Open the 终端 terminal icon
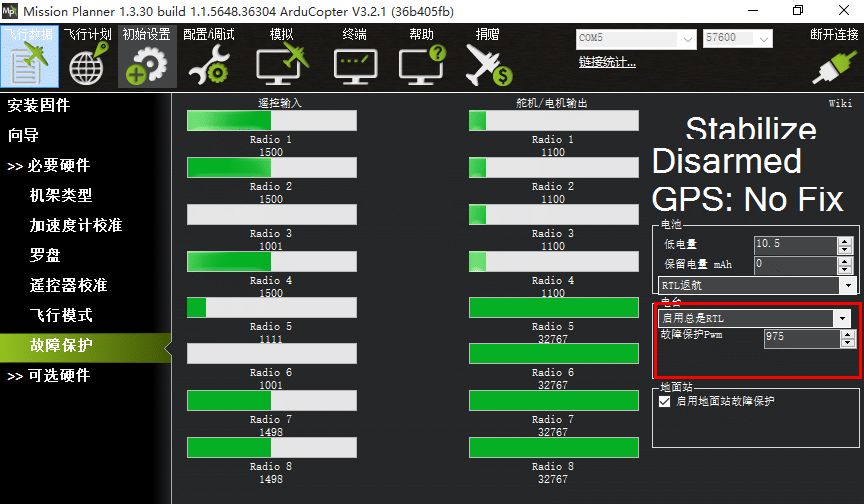The image size is (864, 504). coord(355,57)
